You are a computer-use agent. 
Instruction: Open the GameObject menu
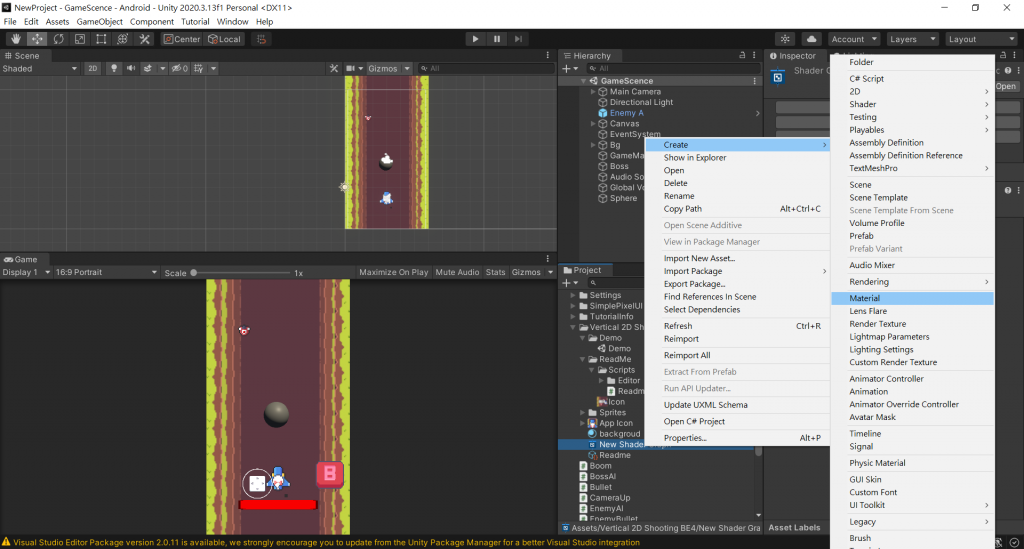(100, 21)
